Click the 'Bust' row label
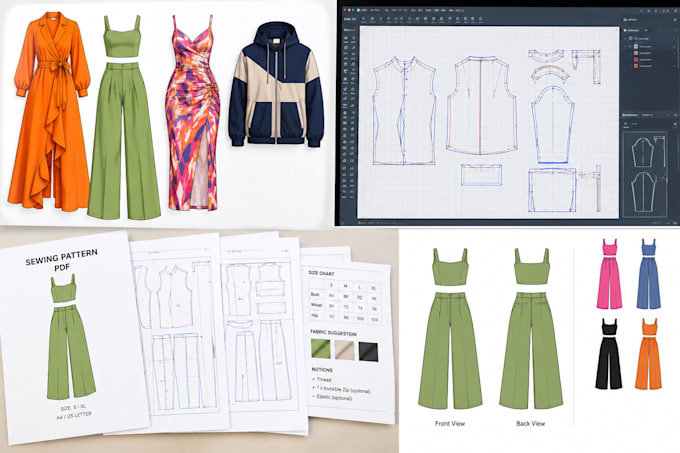Image resolution: width=680 pixels, height=453 pixels. point(315,294)
